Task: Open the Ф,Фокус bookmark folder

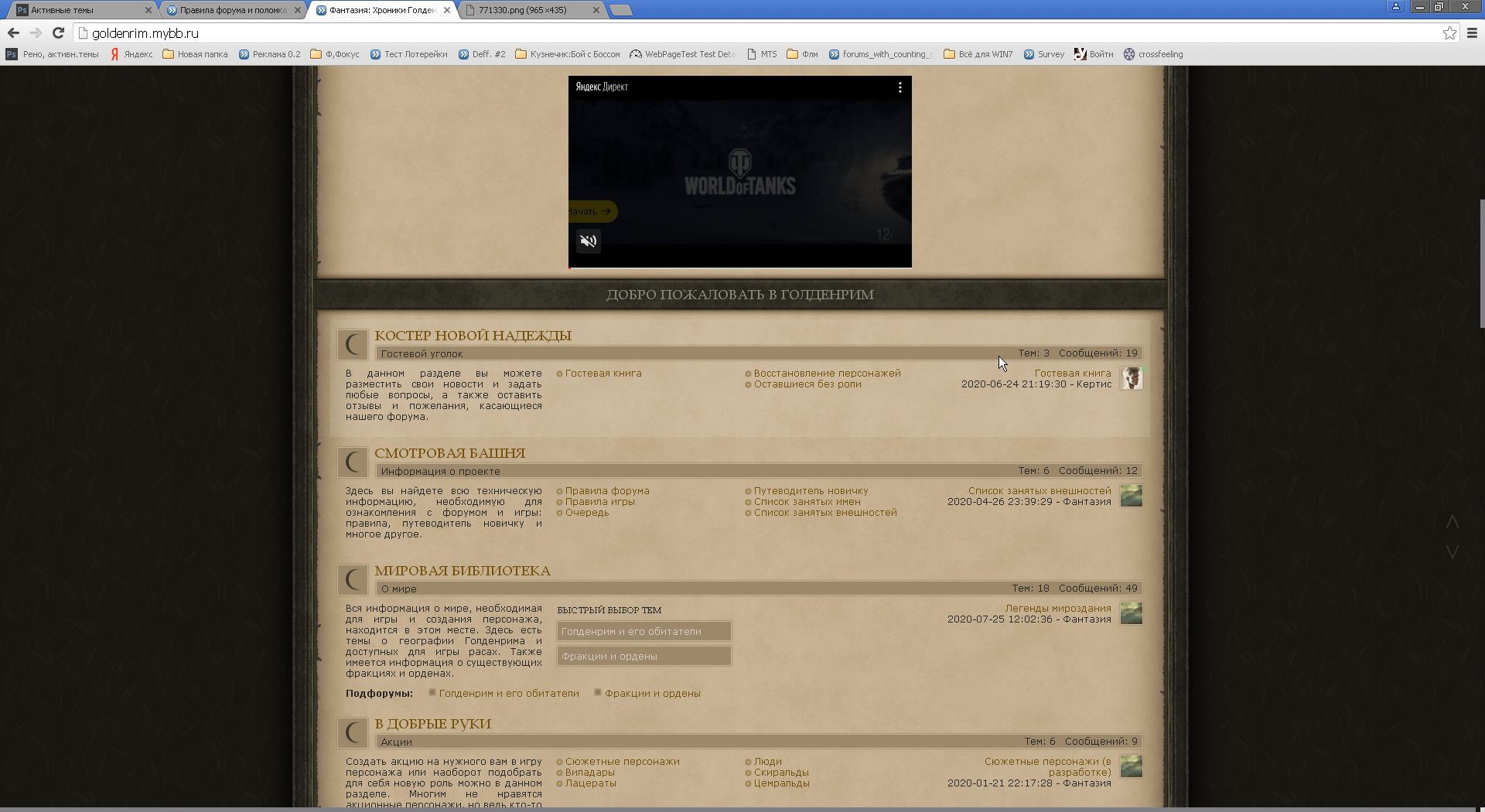Action: pyautogui.click(x=335, y=54)
